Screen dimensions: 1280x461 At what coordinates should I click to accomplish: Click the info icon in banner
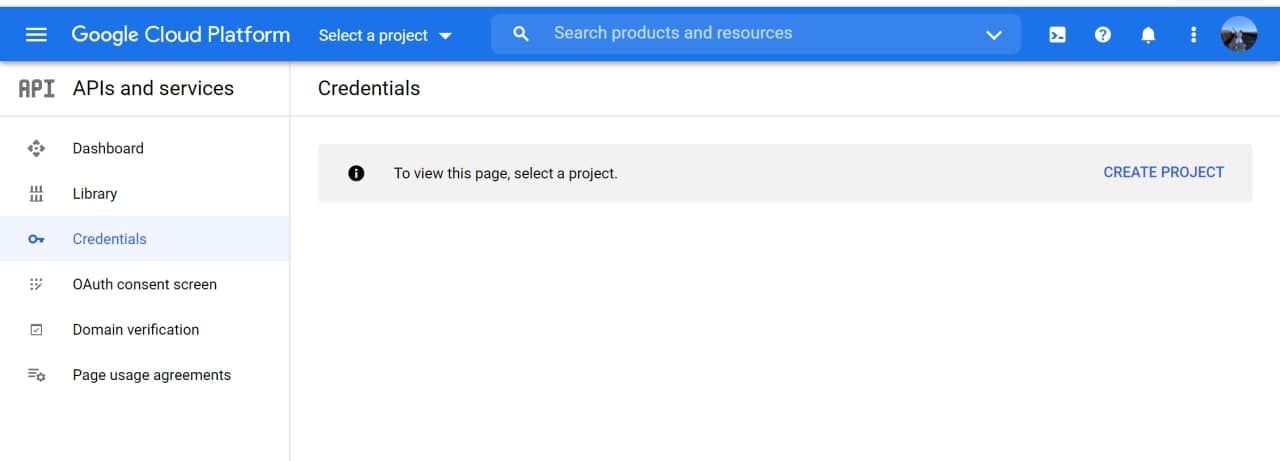[356, 173]
